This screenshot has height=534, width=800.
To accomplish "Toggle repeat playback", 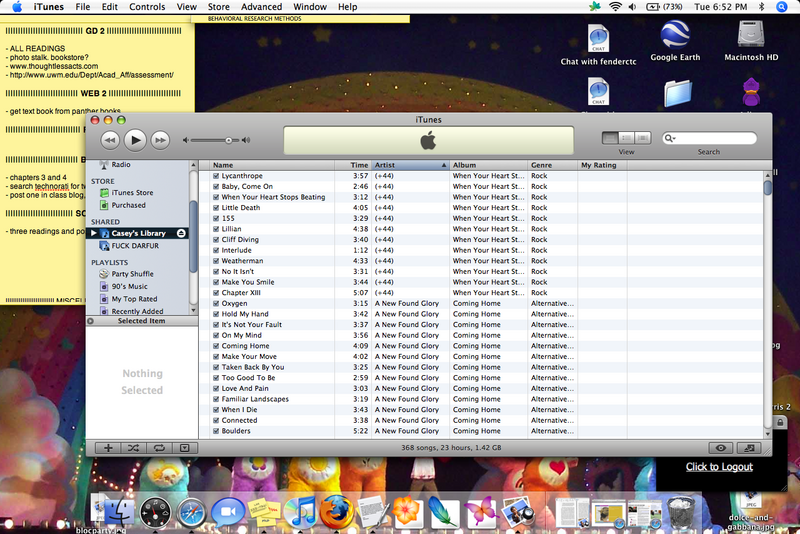I will click(x=159, y=448).
